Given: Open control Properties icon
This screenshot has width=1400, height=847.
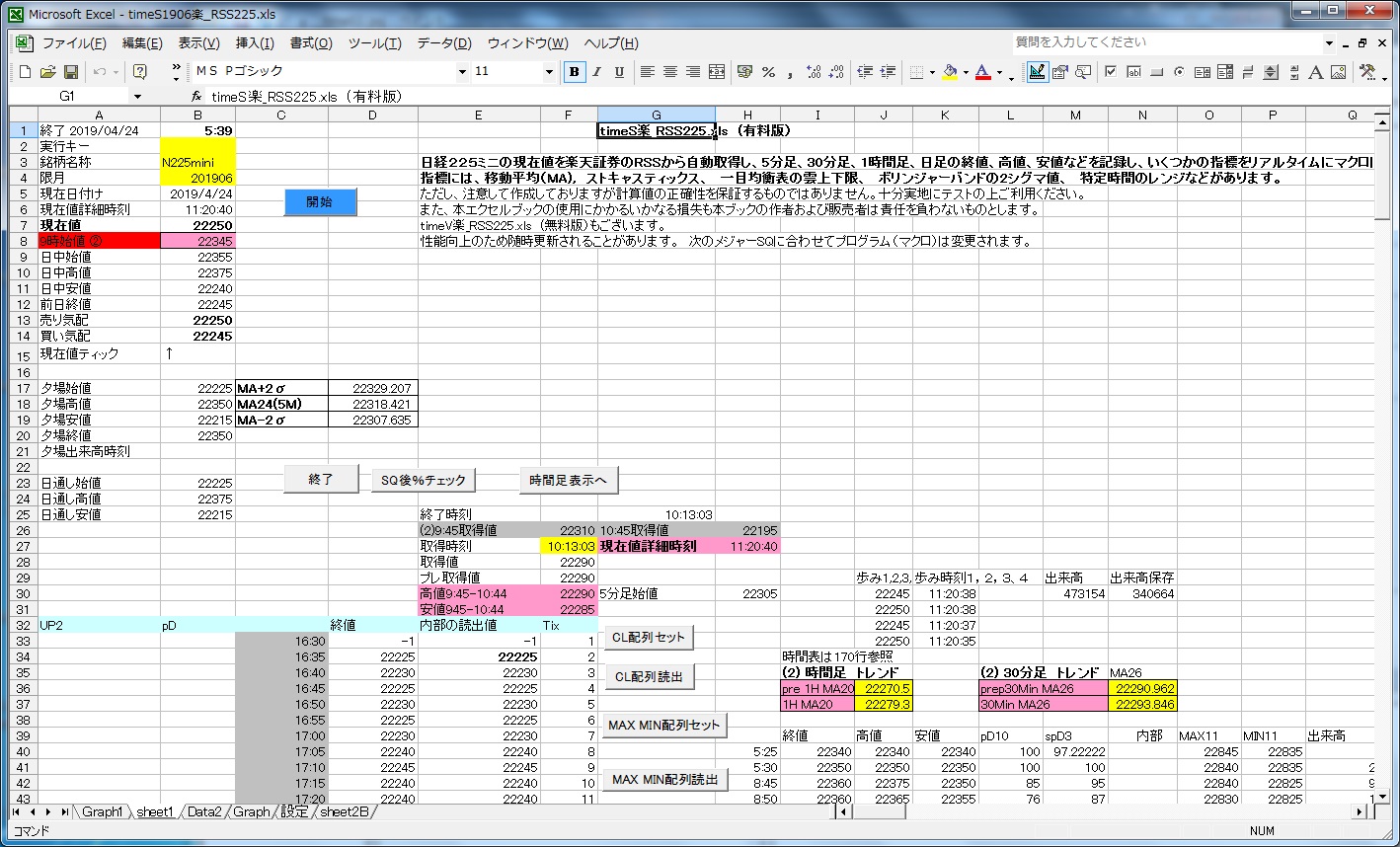Looking at the screenshot, I should pyautogui.click(x=1060, y=71).
